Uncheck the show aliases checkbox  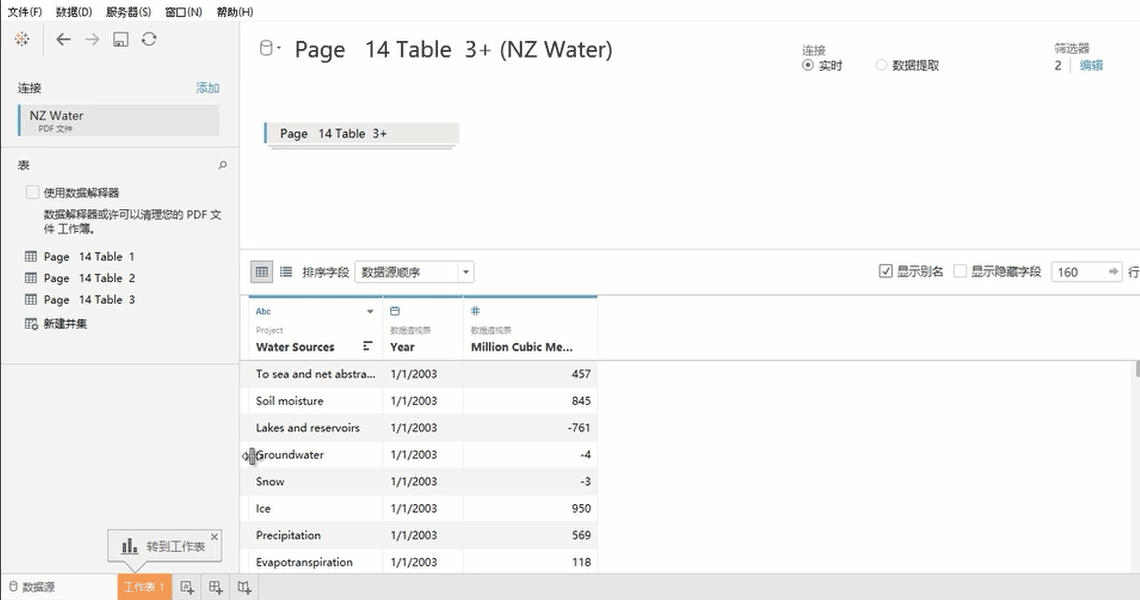pyautogui.click(x=885, y=271)
